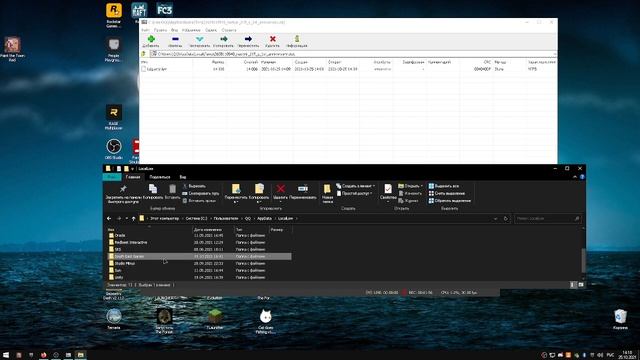Select the Rockstar Games Launcher desktop icon

113,16
